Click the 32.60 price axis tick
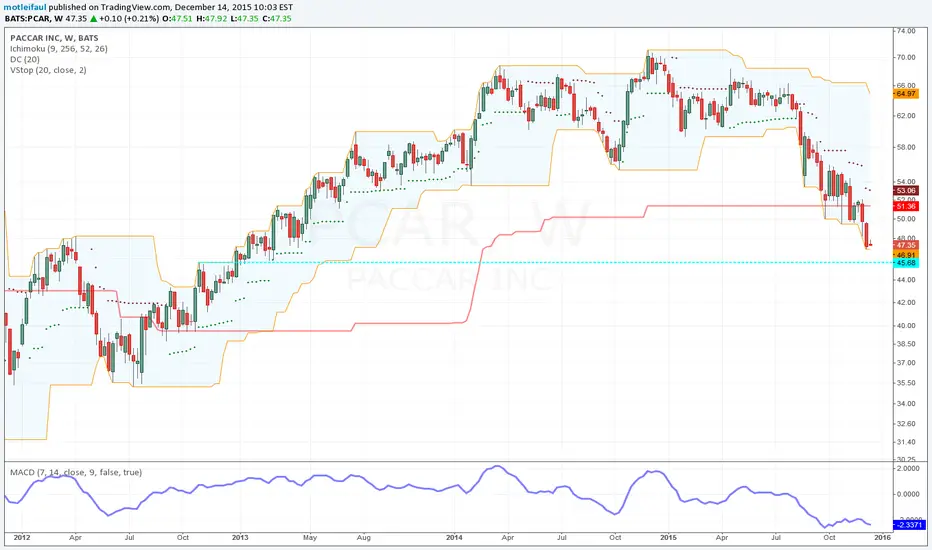Image resolution: width=932 pixels, height=550 pixels. point(906,423)
